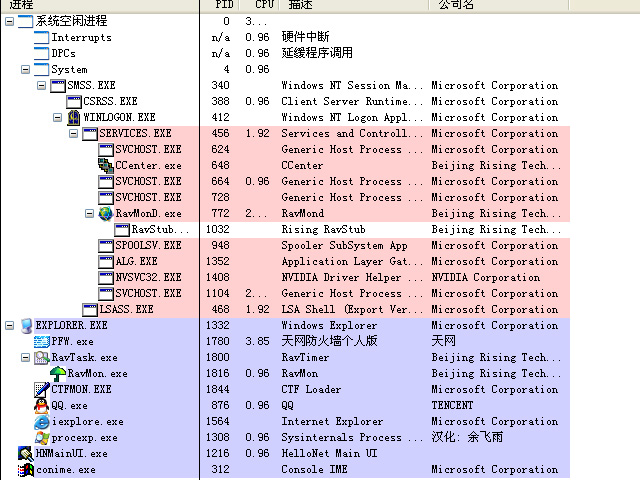The width and height of the screenshot is (640, 480).
Task: Click the RavStub process icon
Action: (x=122, y=230)
